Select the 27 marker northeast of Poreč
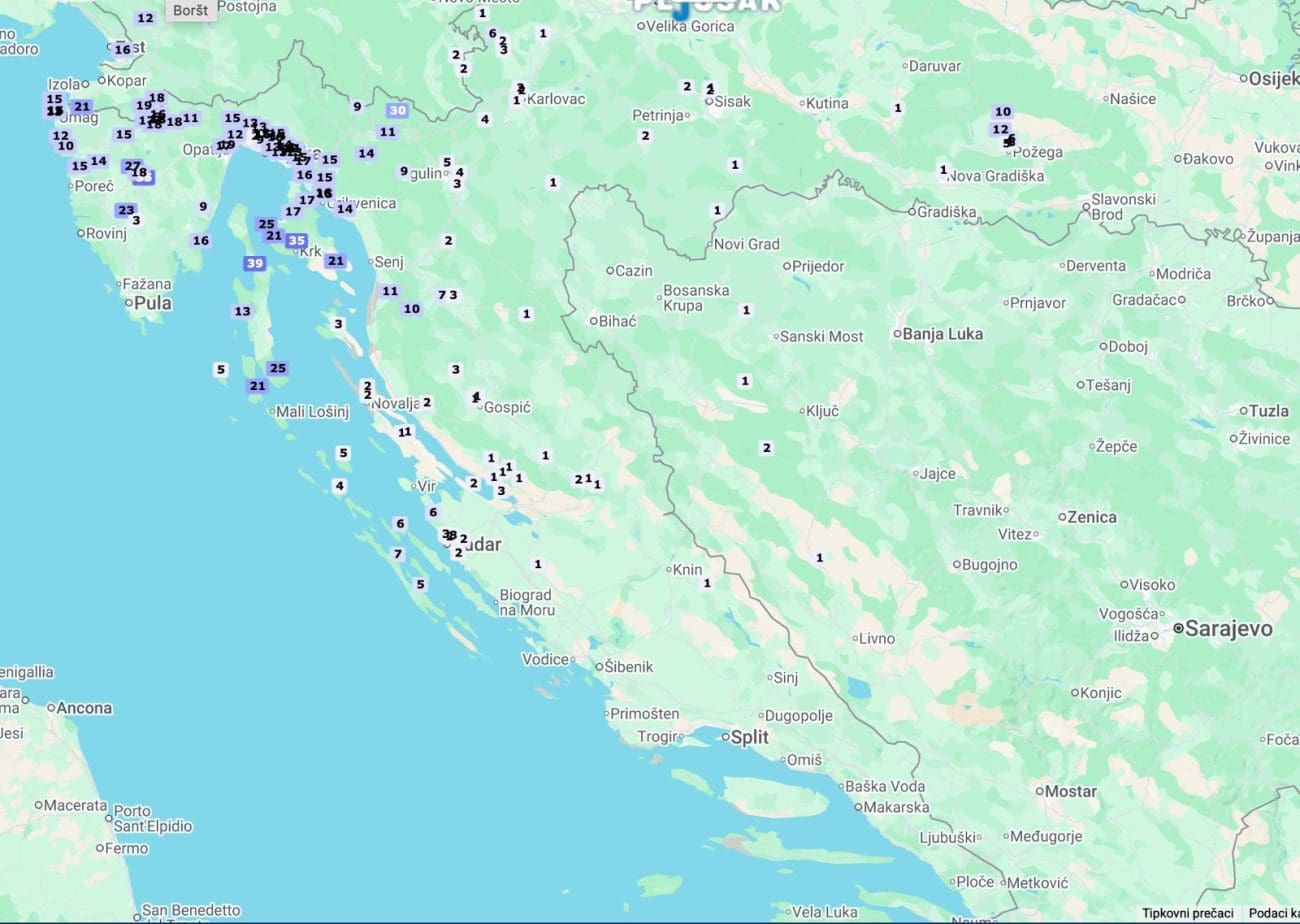 pyautogui.click(x=132, y=166)
